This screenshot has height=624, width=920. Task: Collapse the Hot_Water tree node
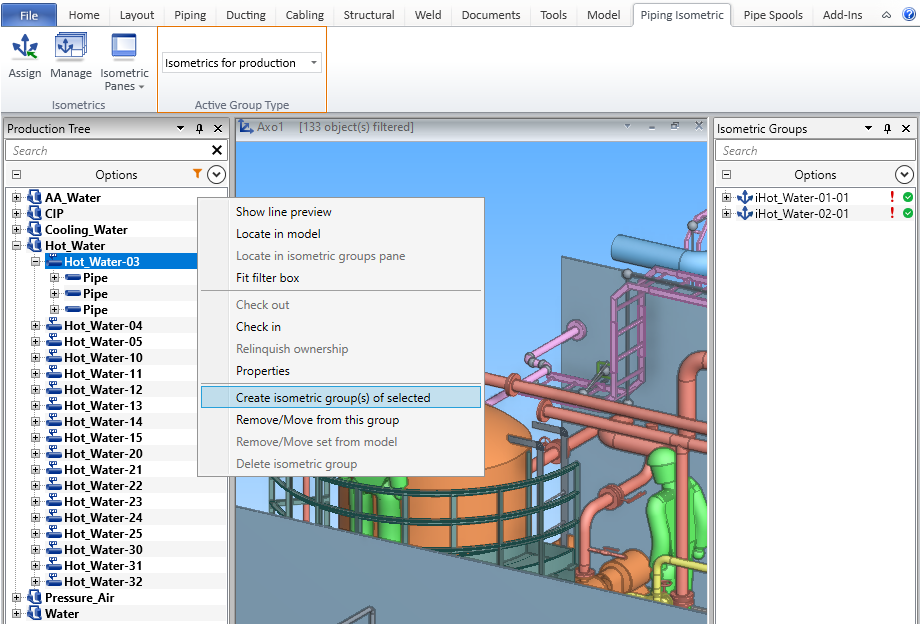pos(16,246)
